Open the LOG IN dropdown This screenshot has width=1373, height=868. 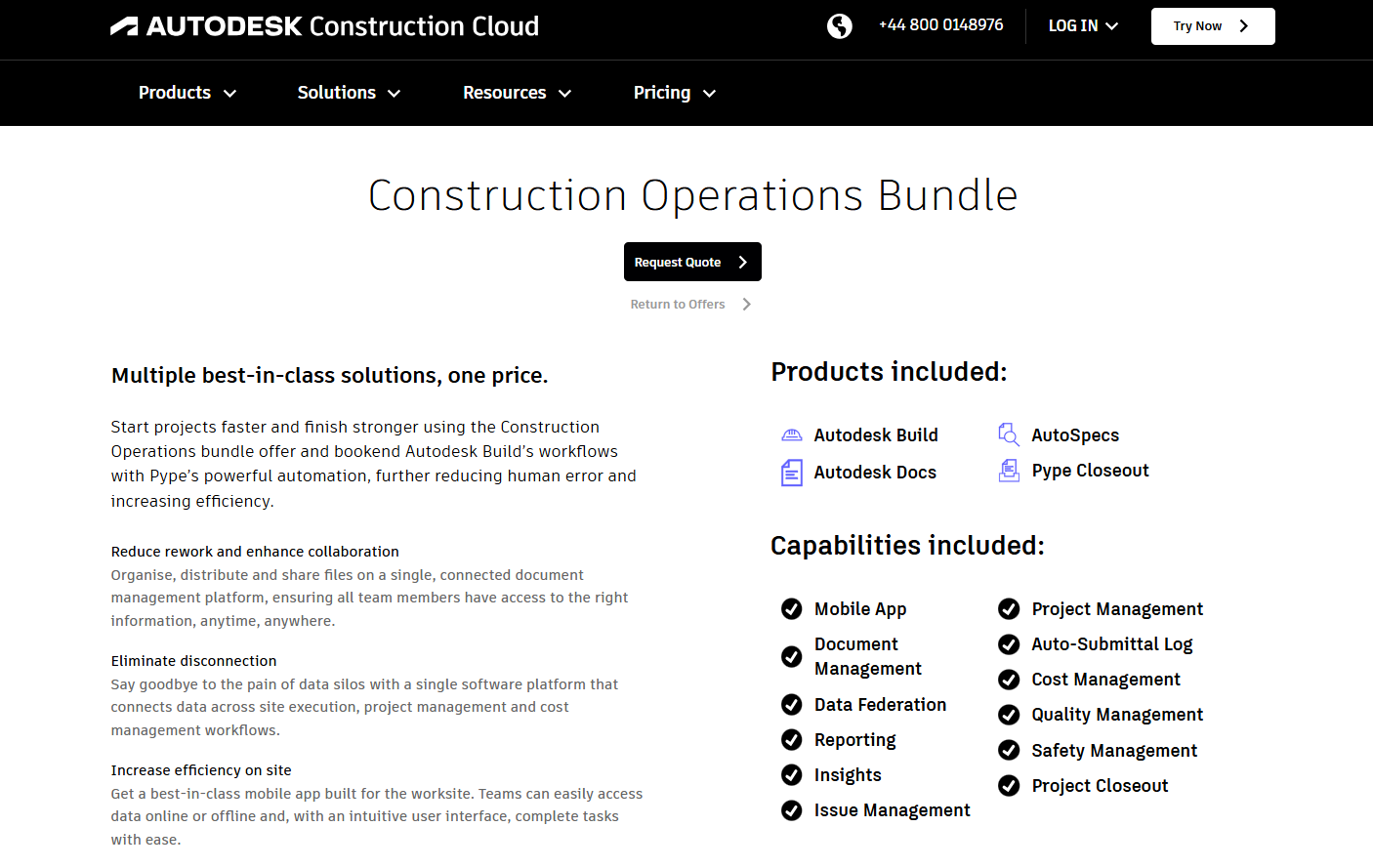(x=1083, y=26)
